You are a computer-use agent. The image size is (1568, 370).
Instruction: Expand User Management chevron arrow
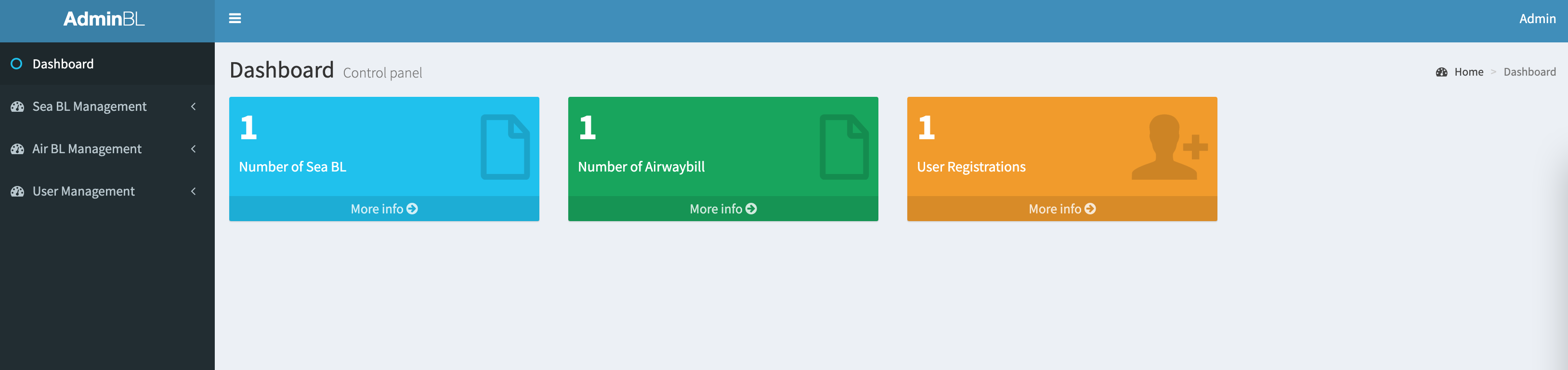pos(194,191)
